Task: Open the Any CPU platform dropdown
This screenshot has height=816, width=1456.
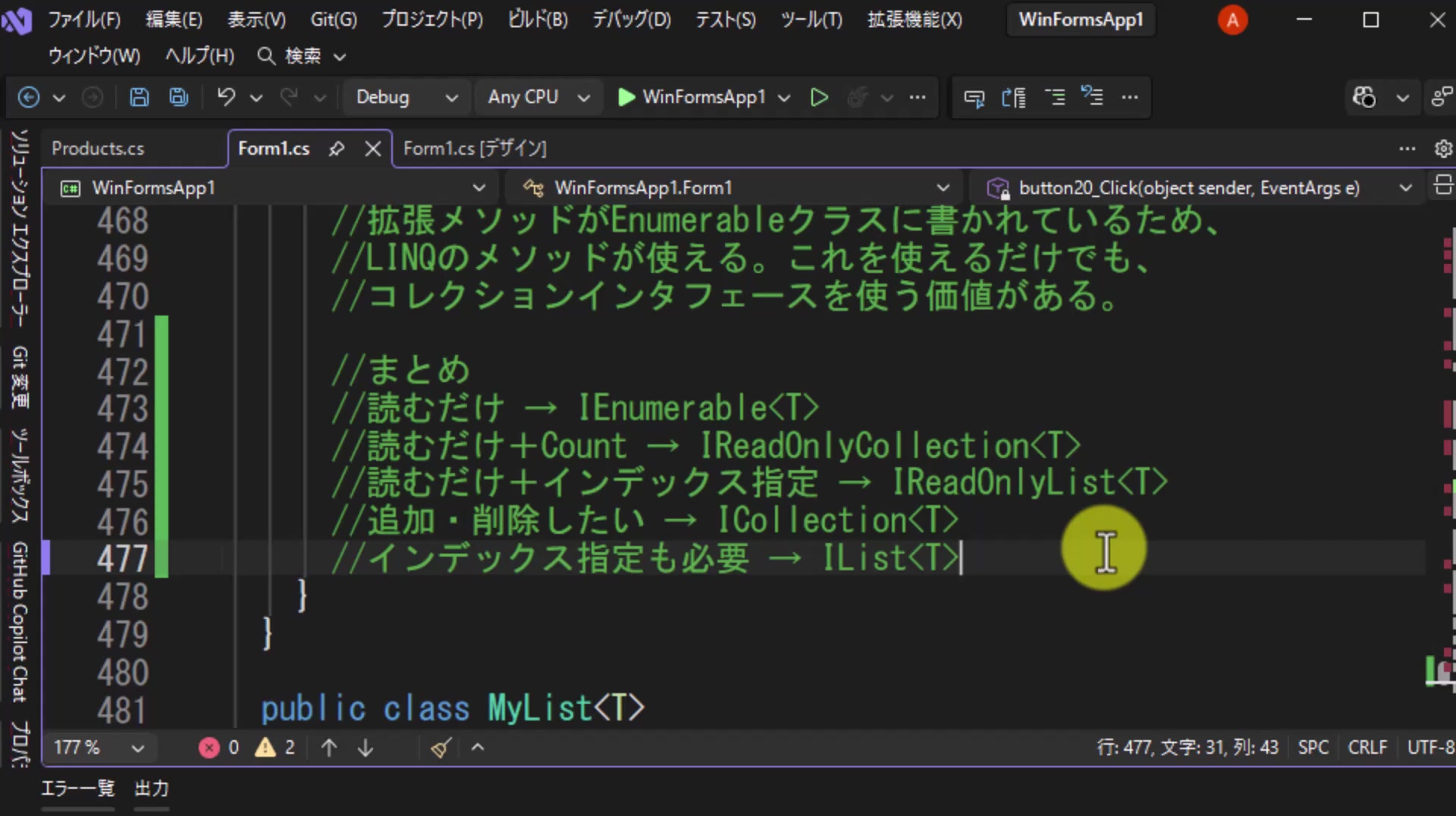Action: point(538,97)
